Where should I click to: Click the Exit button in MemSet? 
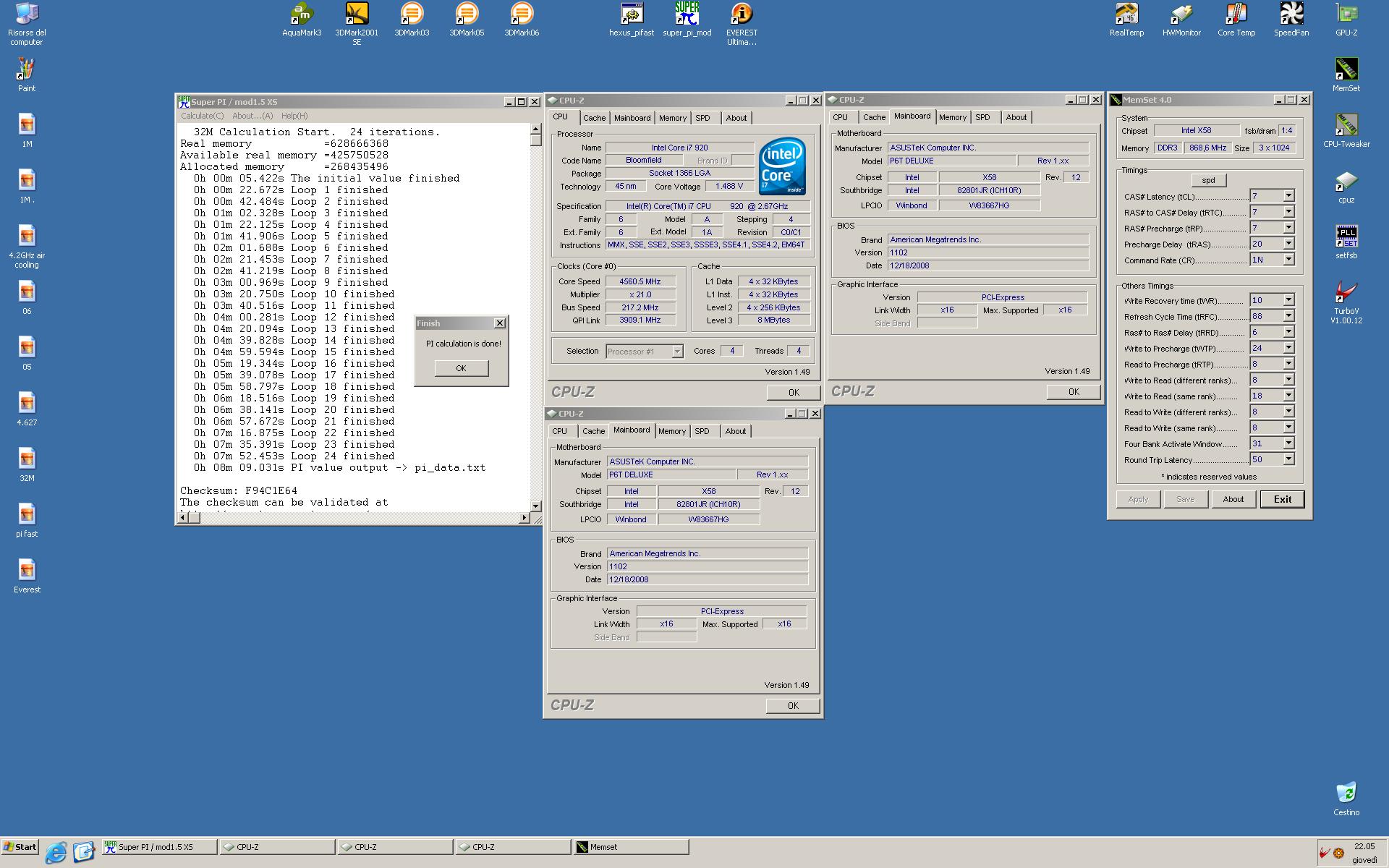coord(1282,499)
